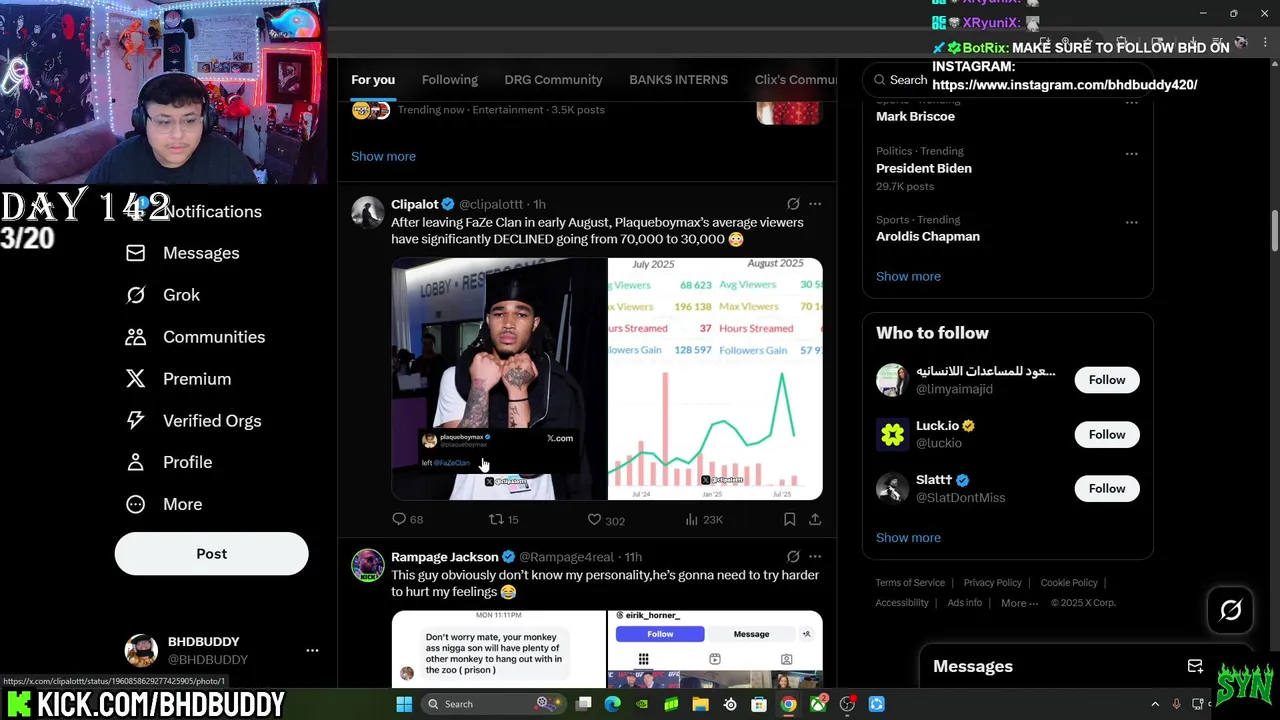Open the text-message screenshot in Rampage post
The image size is (1280, 720).
click(499, 650)
